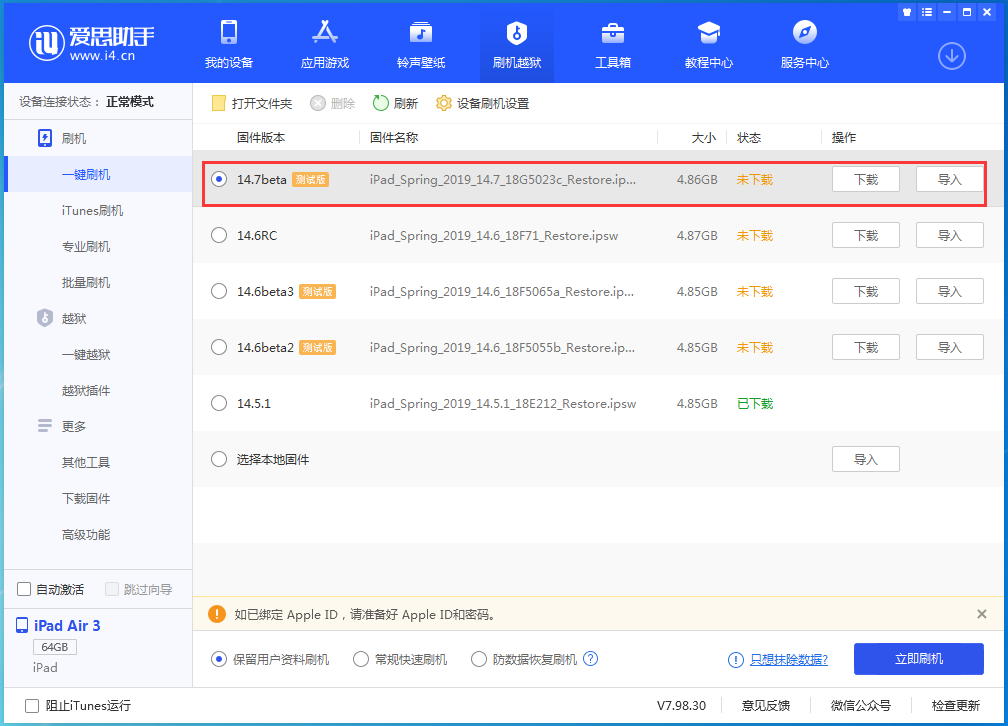Click the 固件名称 column header
Screen dimensions: 1008x726
coord(394,138)
